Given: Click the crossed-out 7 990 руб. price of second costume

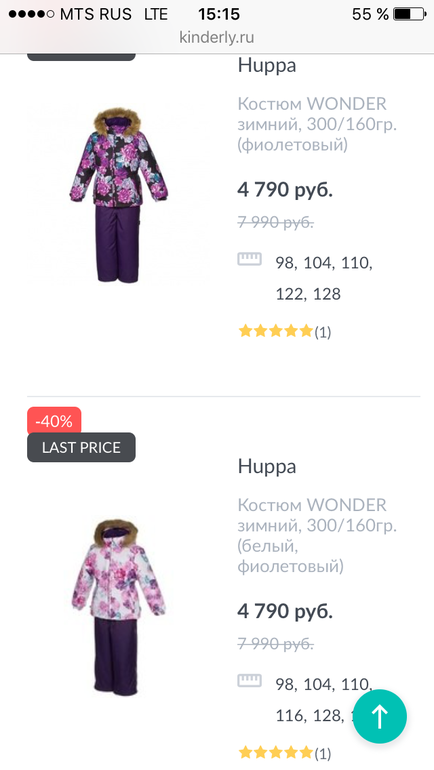Looking at the screenshot, I should [275, 643].
